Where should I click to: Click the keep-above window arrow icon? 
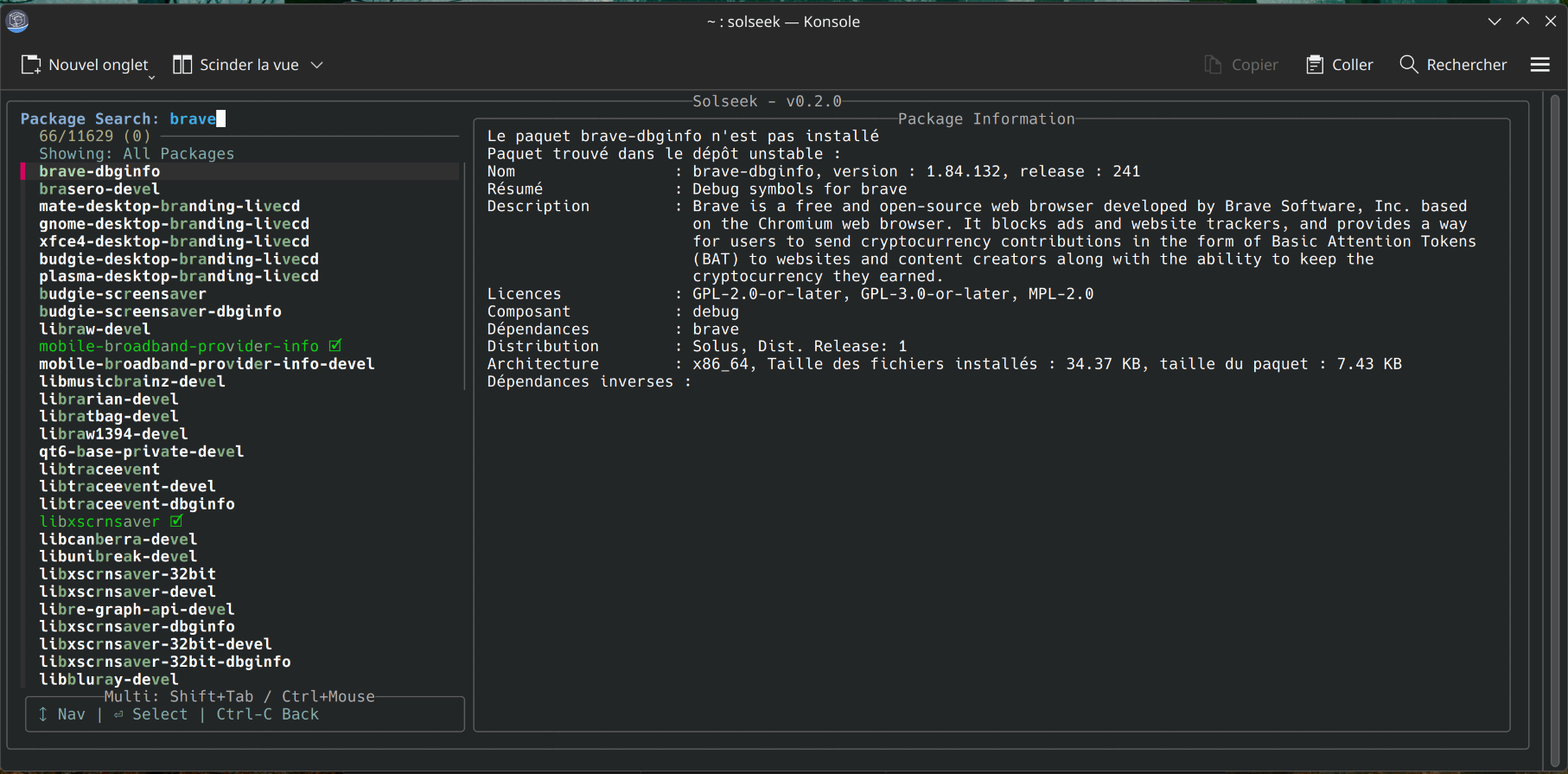click(1523, 22)
